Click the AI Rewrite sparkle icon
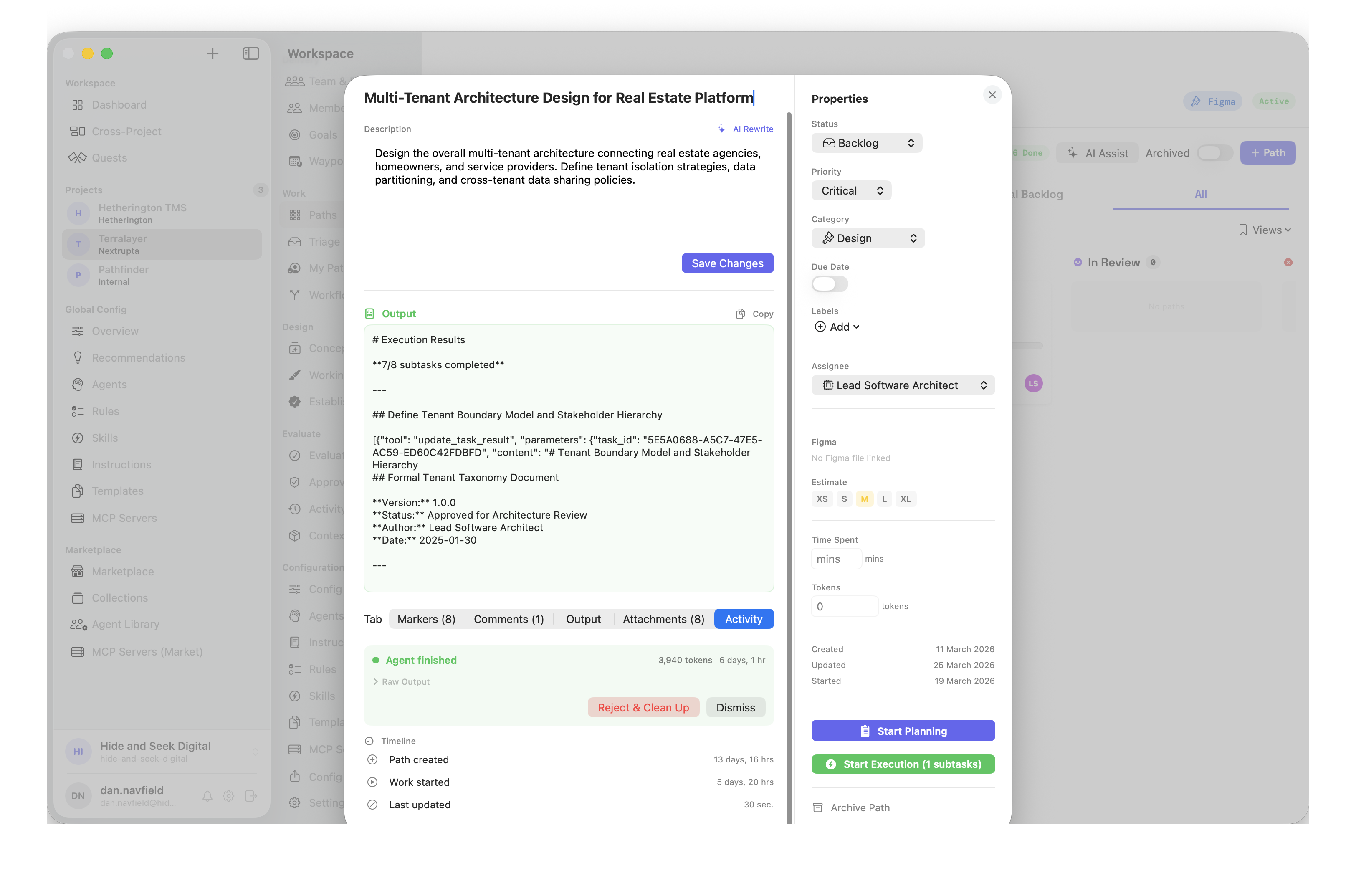Screen dimensions: 1356x896 click(x=722, y=129)
